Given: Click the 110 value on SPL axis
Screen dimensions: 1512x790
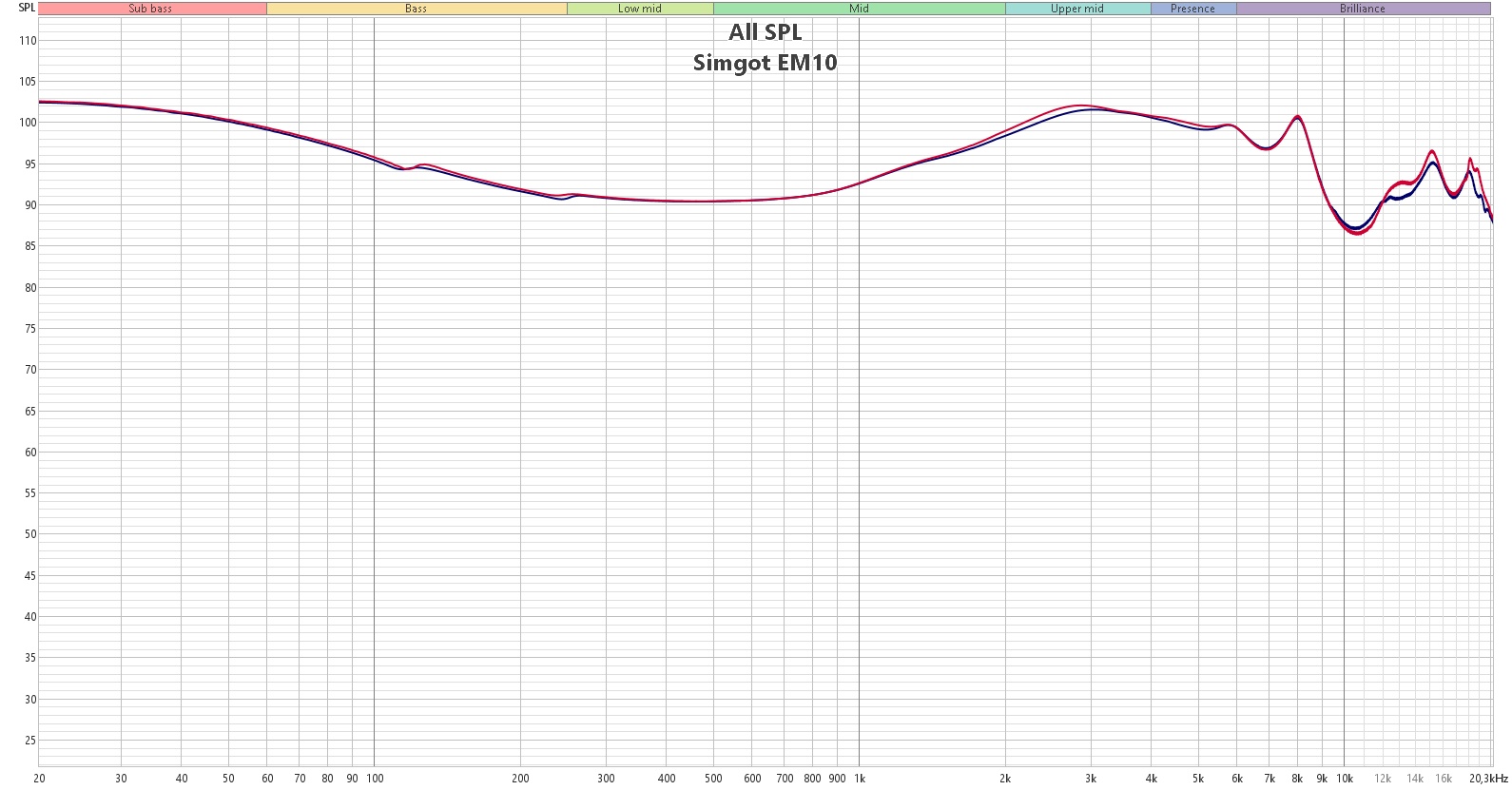Looking at the screenshot, I should (x=28, y=41).
